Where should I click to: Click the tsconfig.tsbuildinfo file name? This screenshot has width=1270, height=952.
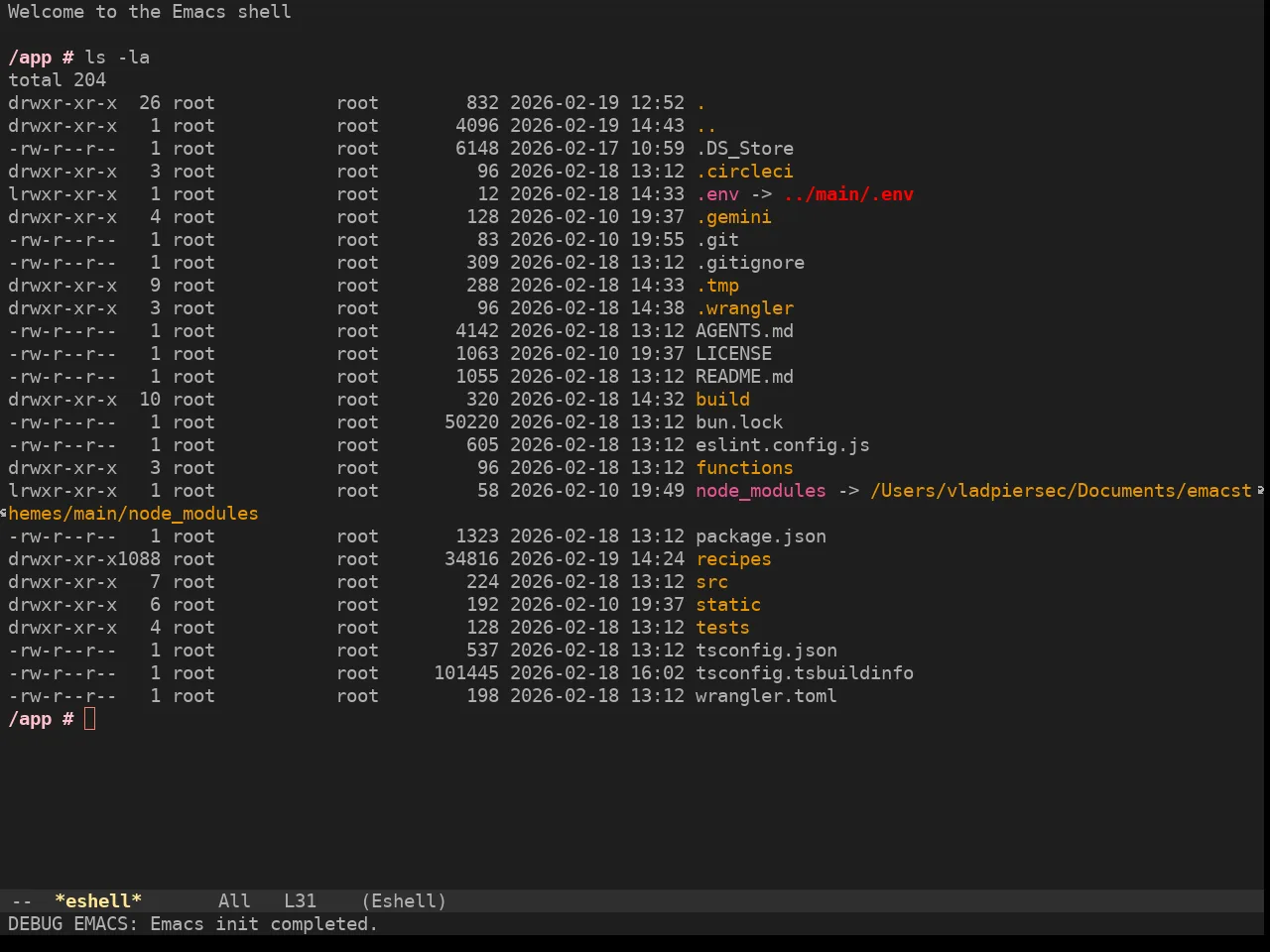[x=805, y=673]
